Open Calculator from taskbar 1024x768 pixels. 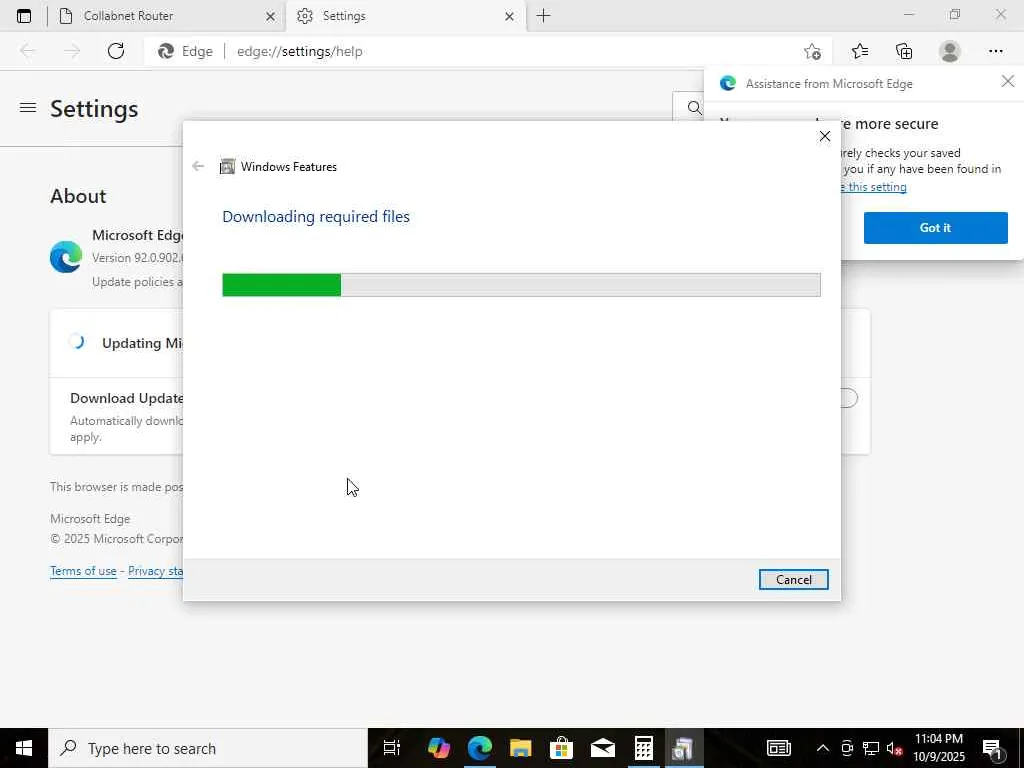tap(643, 748)
